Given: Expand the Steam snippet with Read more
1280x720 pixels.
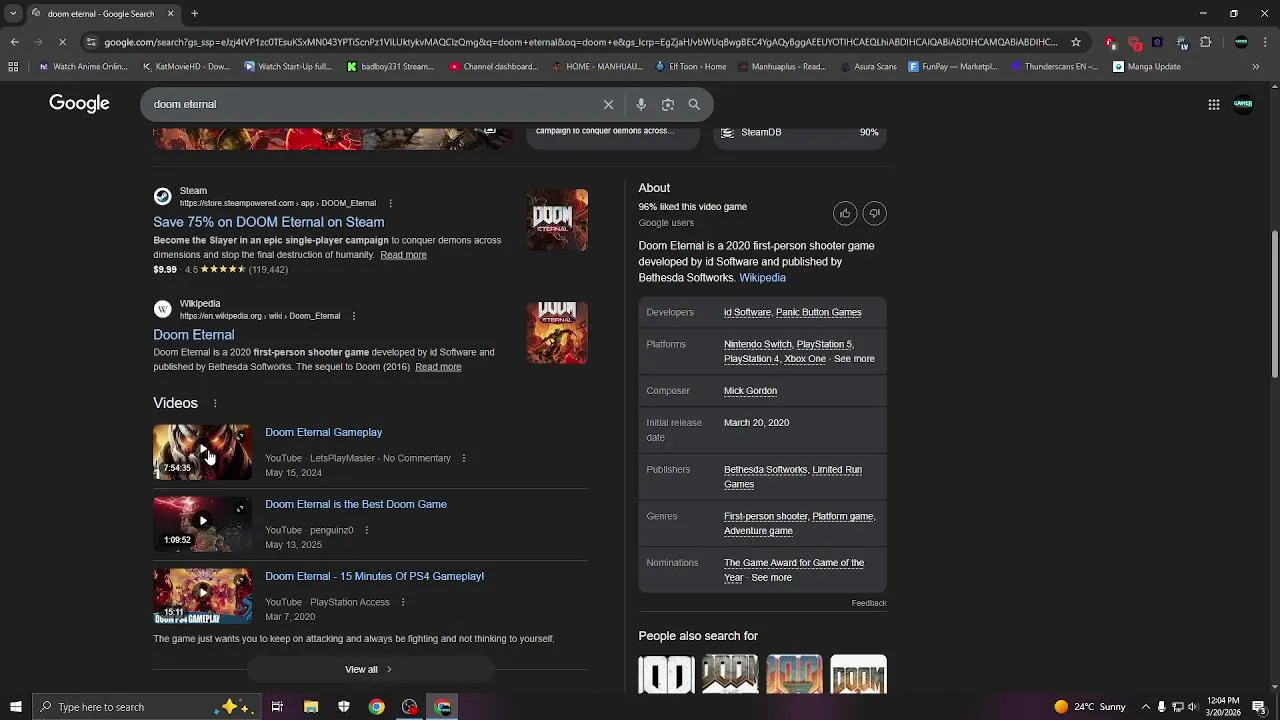Looking at the screenshot, I should tap(403, 255).
